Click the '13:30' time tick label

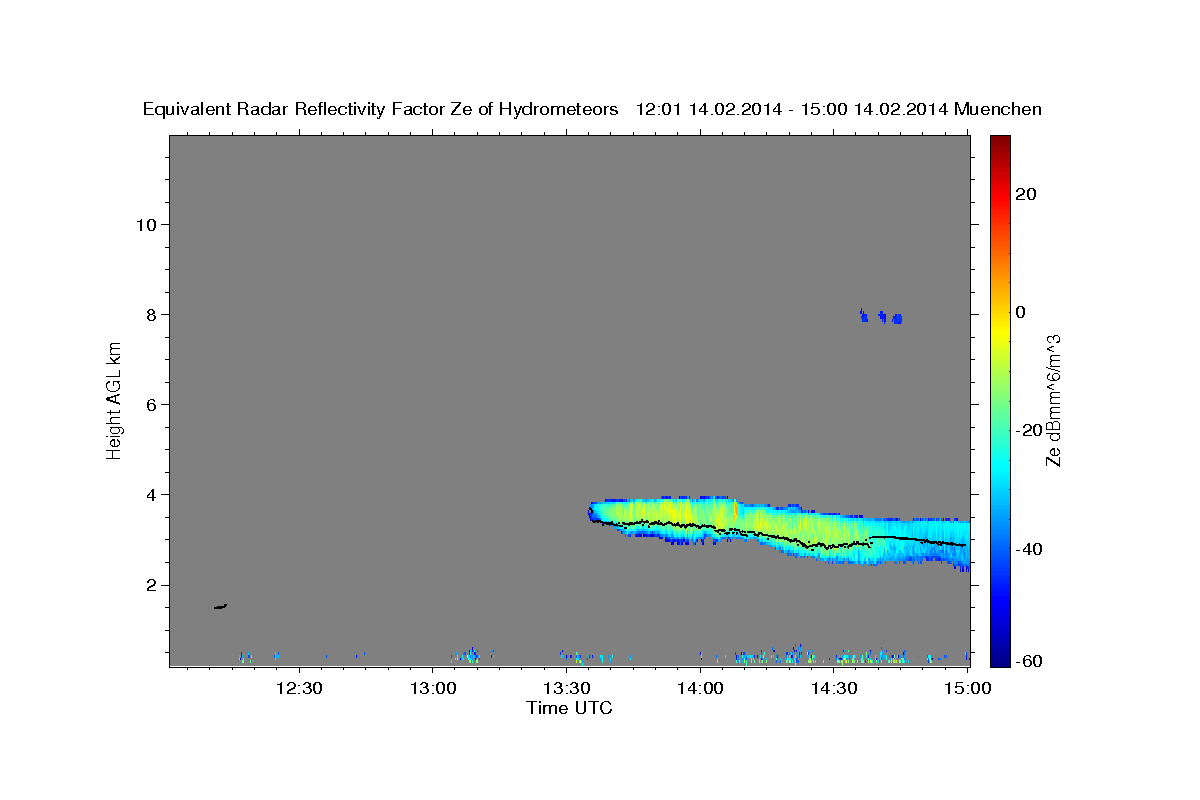click(567, 689)
